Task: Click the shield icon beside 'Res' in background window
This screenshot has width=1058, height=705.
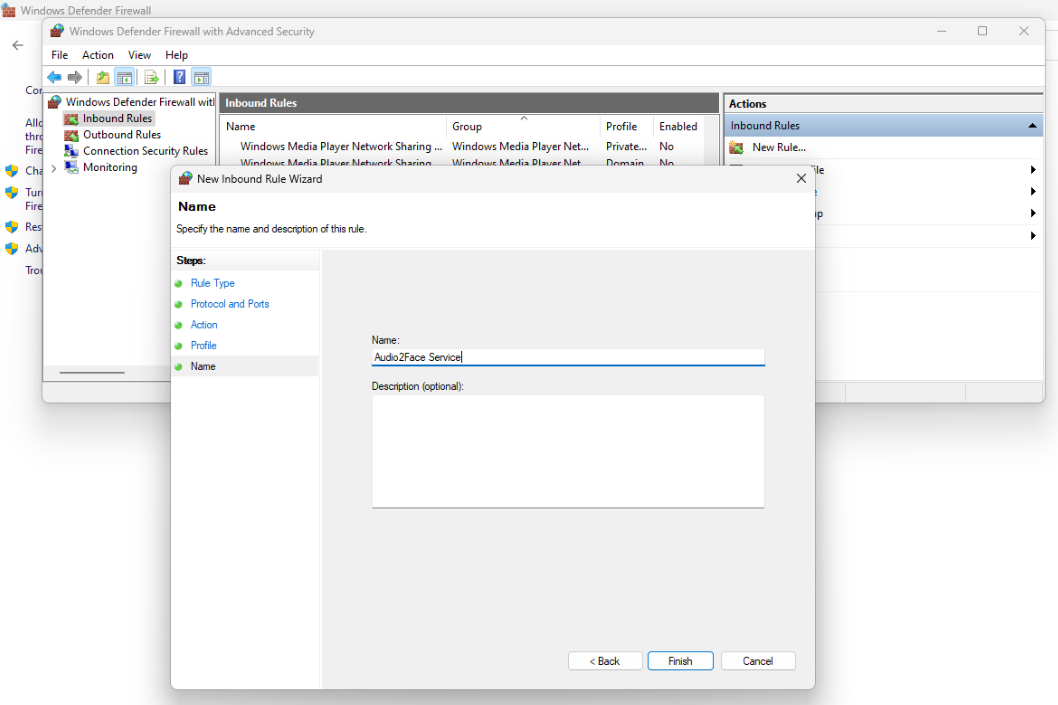Action: pyautogui.click(x=11, y=227)
